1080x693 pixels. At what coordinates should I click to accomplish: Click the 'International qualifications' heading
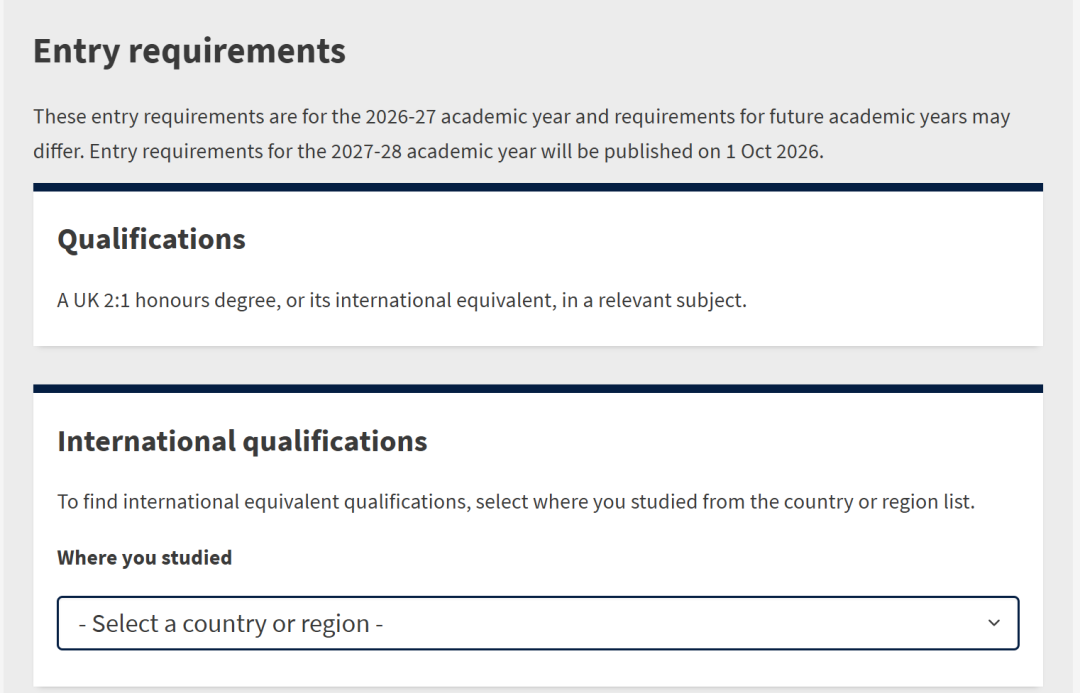point(242,441)
